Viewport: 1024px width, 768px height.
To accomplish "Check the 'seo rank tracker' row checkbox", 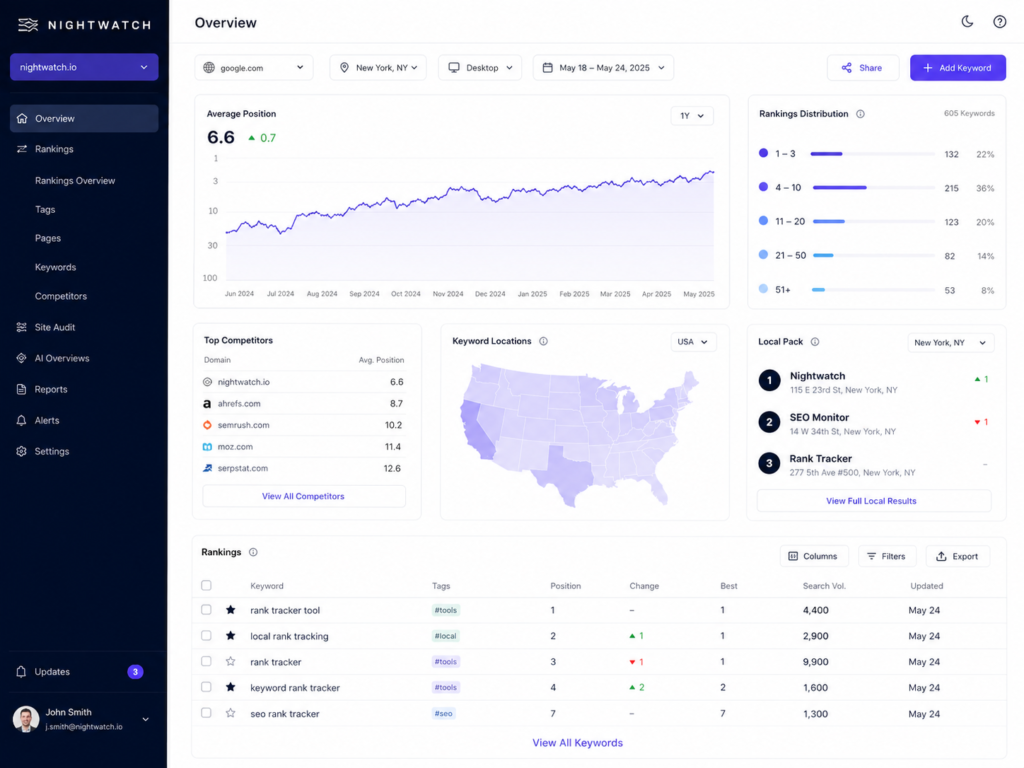I will 206,712.
